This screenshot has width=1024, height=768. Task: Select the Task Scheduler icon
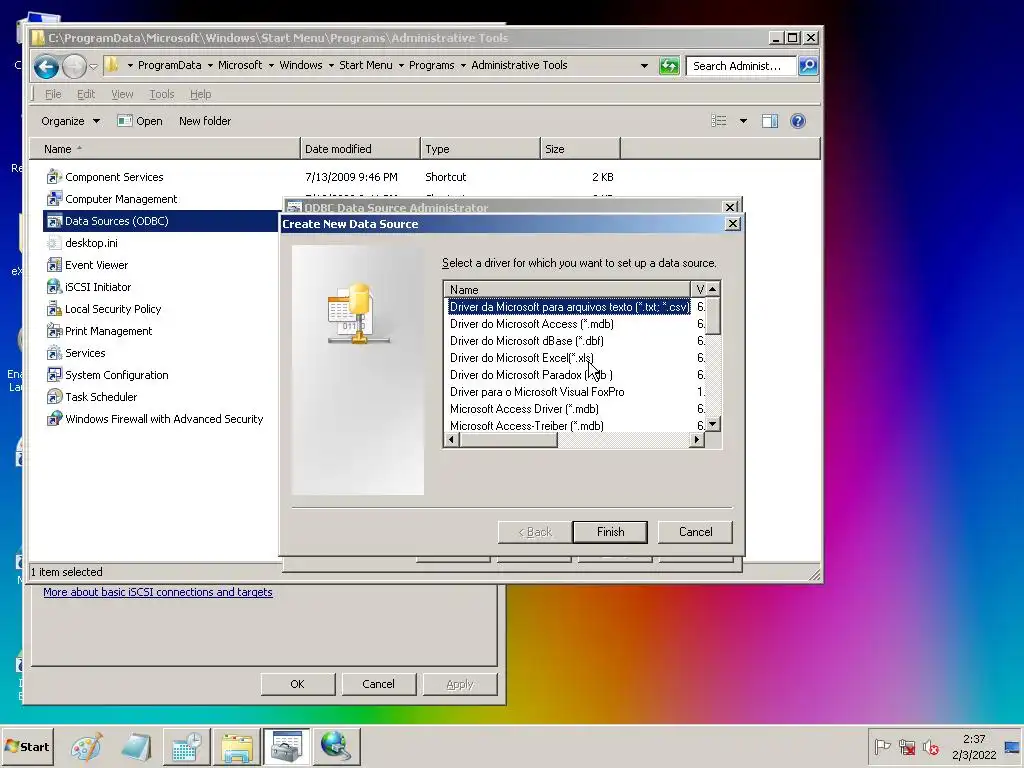pos(54,397)
